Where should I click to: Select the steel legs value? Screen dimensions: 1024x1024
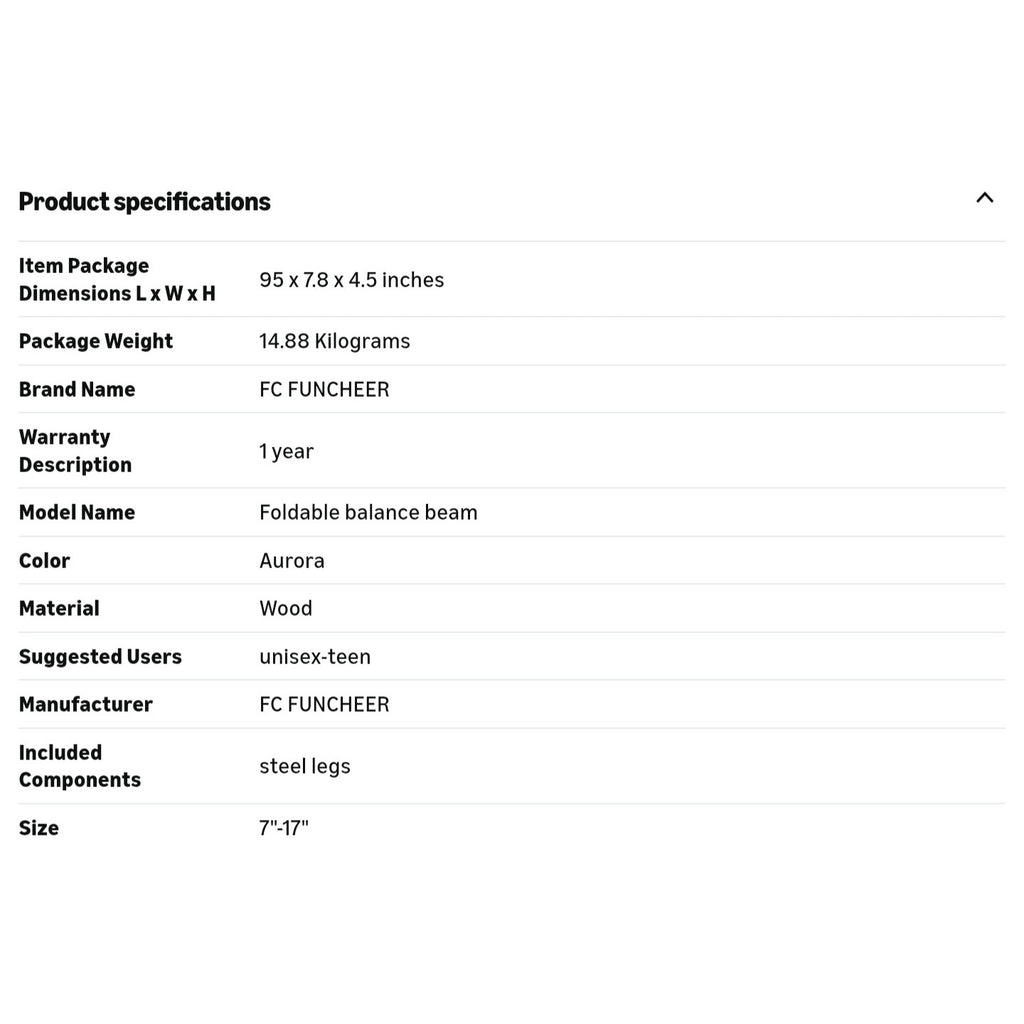pos(304,766)
